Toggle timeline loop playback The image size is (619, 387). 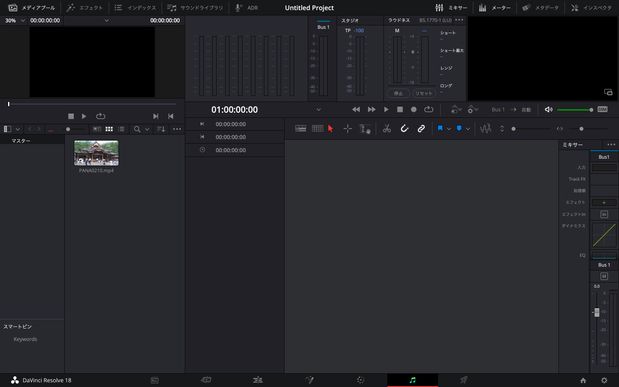click(429, 109)
